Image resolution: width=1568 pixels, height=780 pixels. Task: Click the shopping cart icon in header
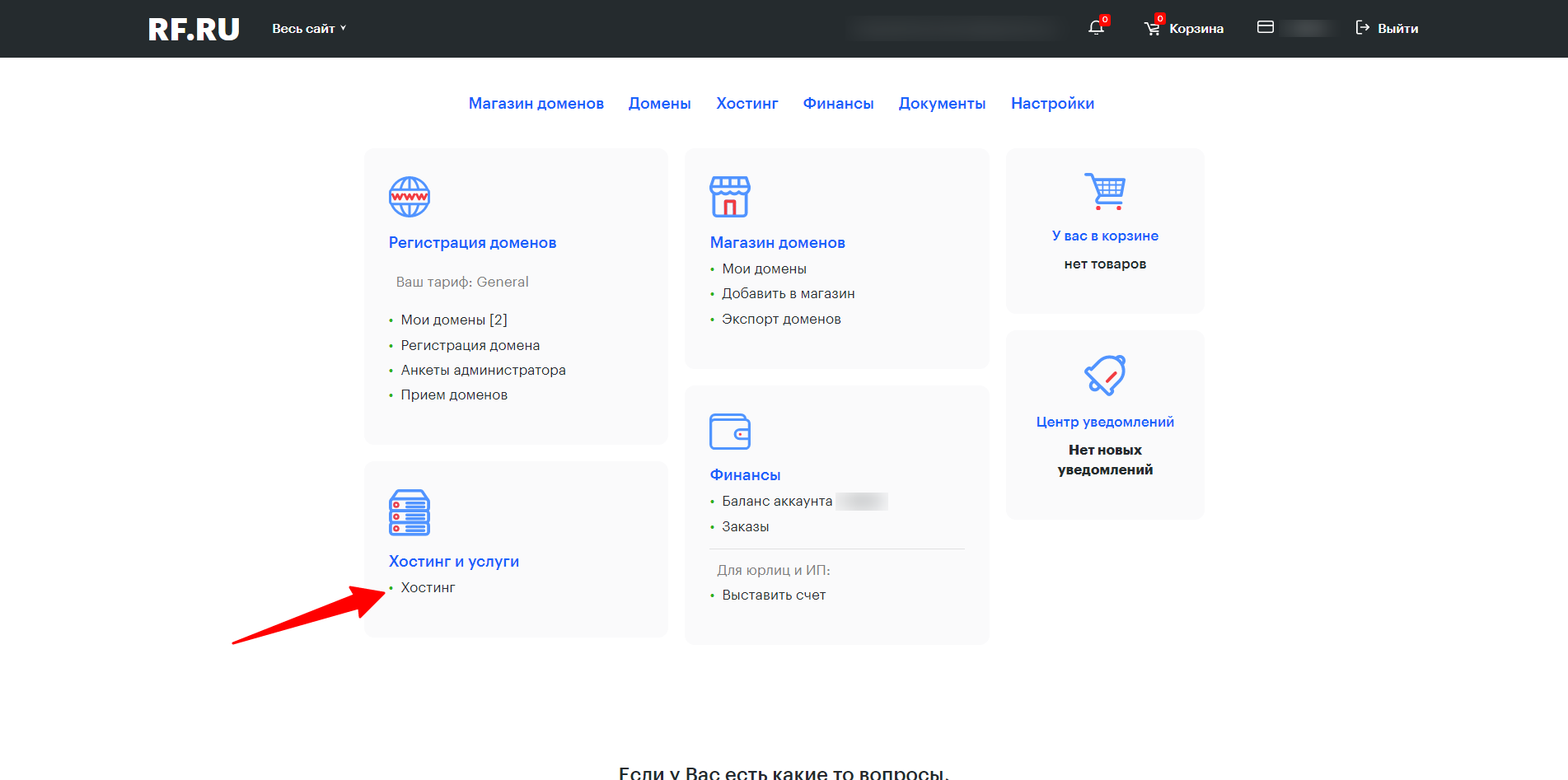(x=1152, y=29)
